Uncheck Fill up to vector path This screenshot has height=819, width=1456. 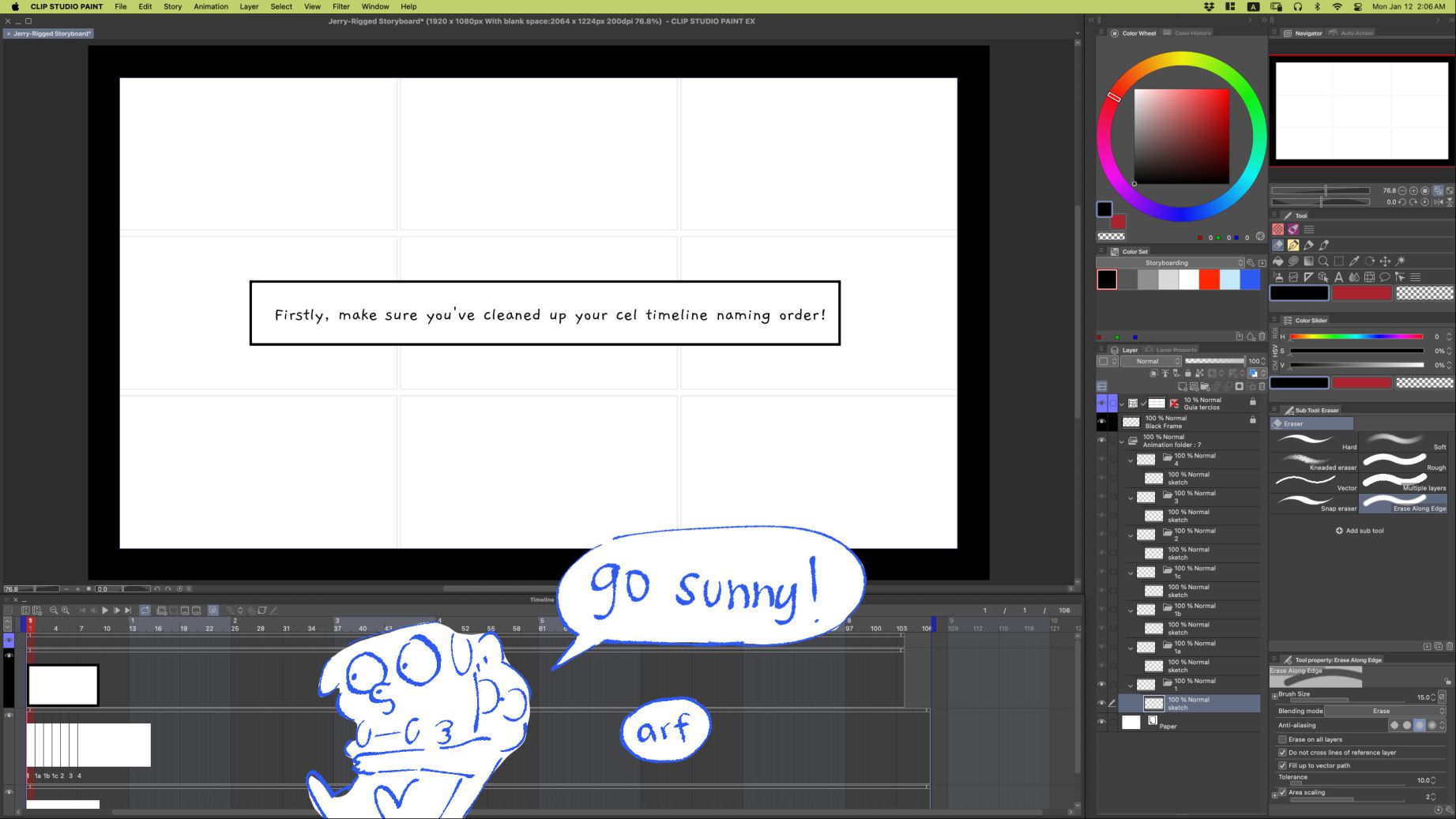(1282, 765)
